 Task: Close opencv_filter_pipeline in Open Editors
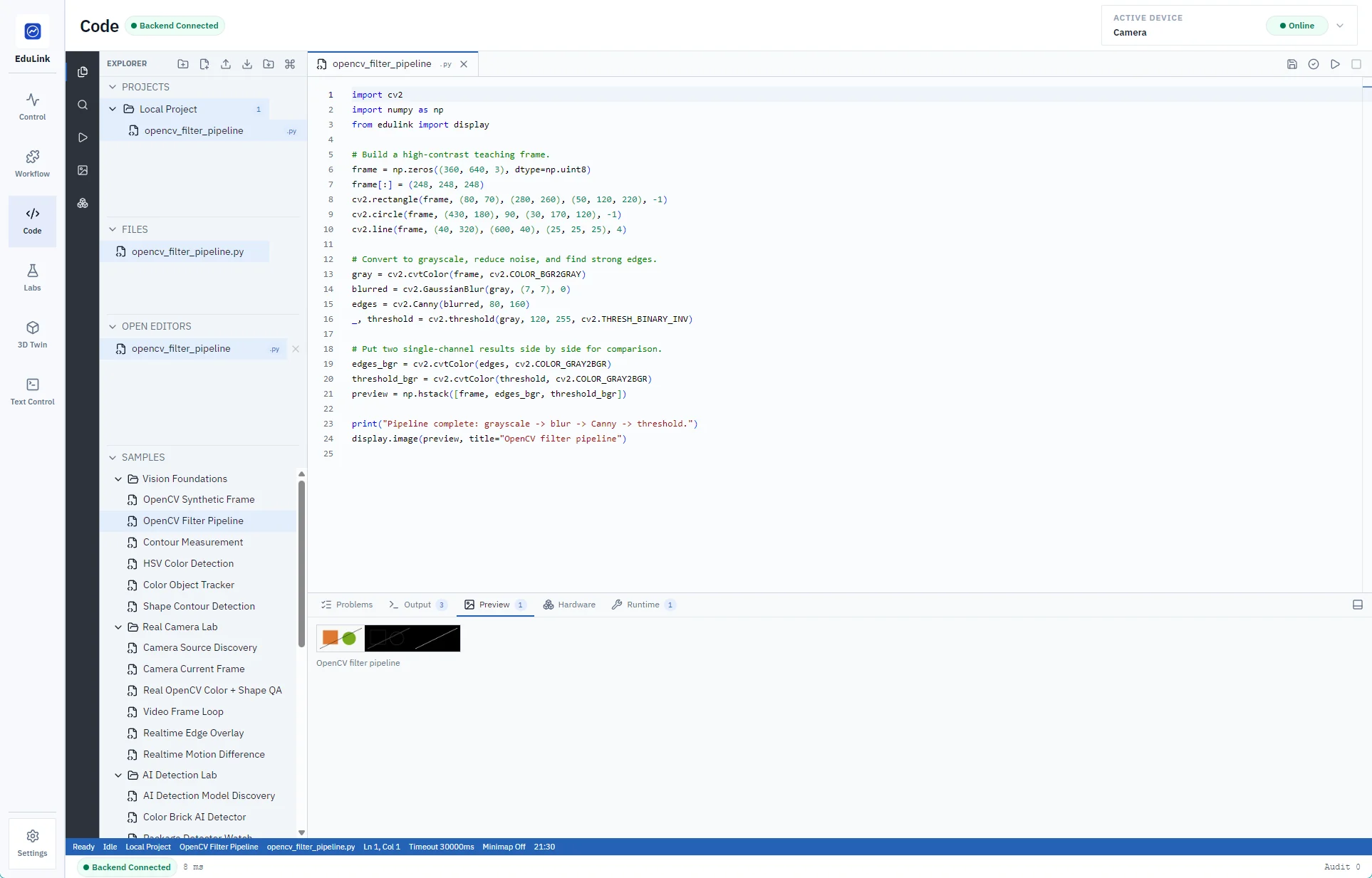click(296, 349)
